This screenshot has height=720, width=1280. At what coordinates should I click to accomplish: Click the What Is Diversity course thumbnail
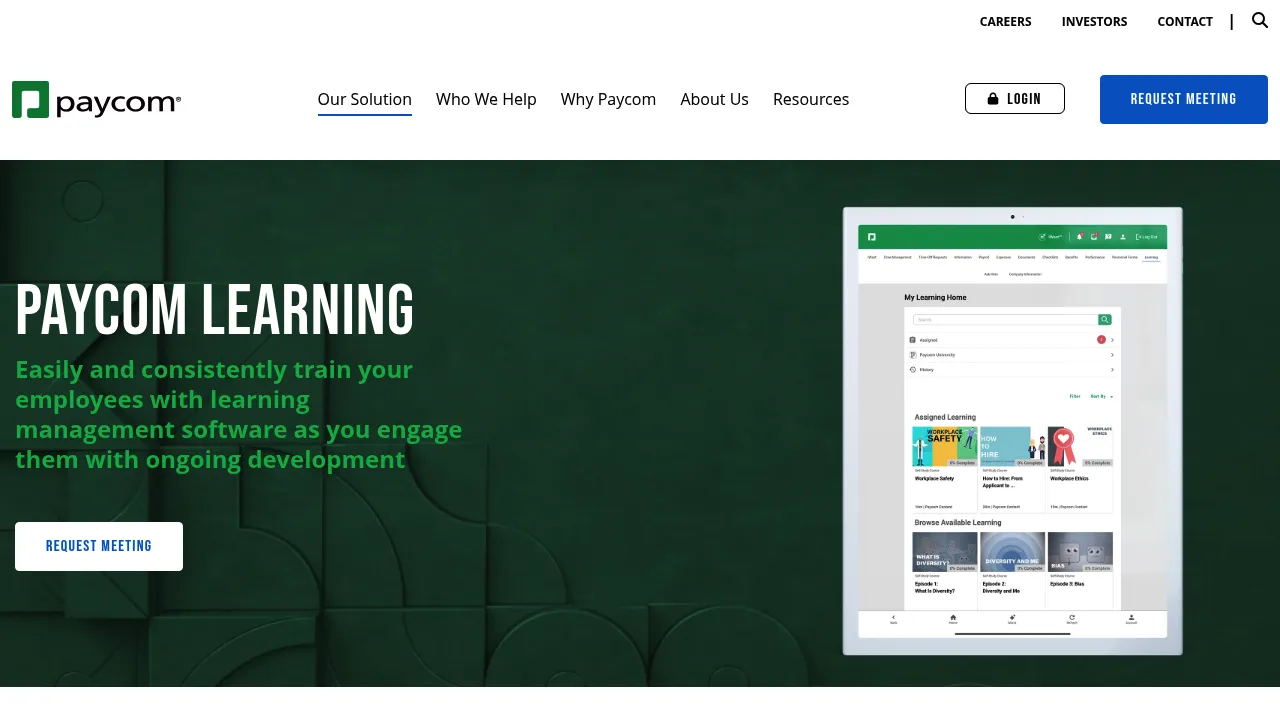(x=945, y=552)
